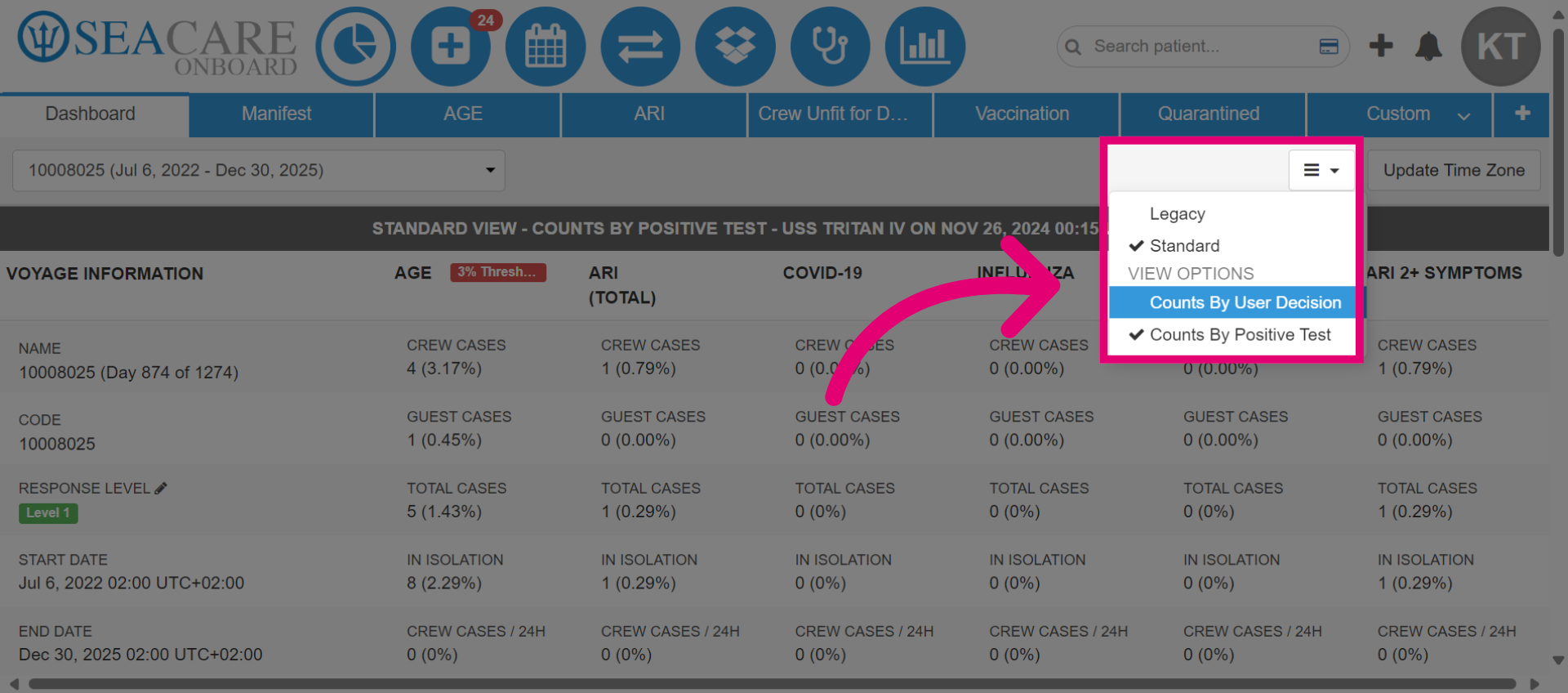Click end date Dec 30, 2025 02:00 UTC+02:00

tap(140, 655)
